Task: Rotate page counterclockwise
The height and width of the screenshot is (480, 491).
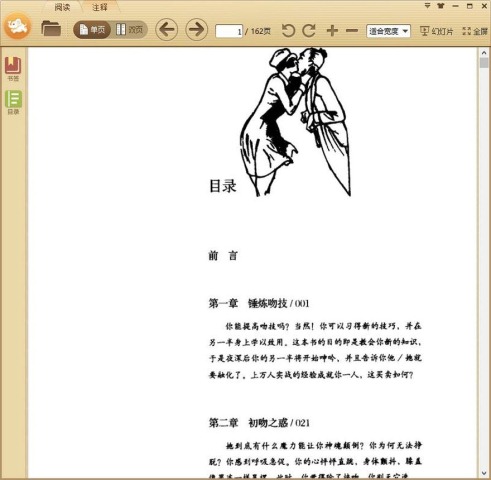Action: click(288, 31)
